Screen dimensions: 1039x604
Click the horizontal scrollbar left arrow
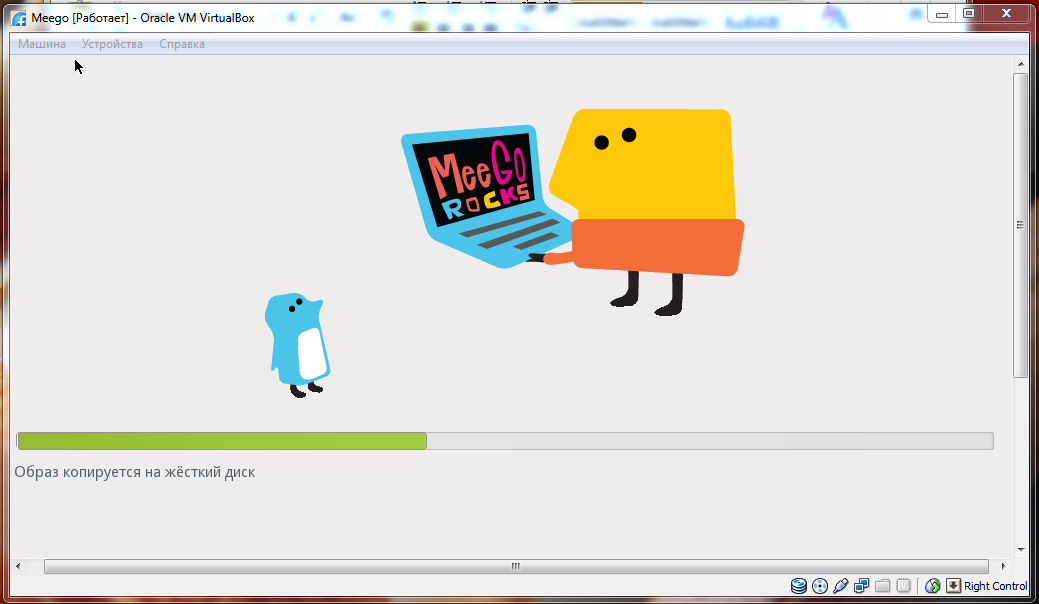(18, 566)
